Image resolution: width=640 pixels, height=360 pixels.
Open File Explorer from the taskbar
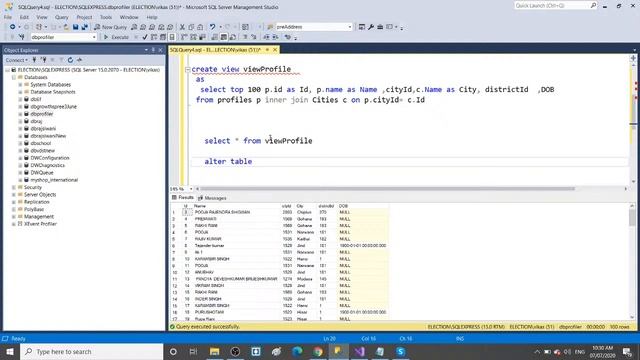(x=214, y=351)
